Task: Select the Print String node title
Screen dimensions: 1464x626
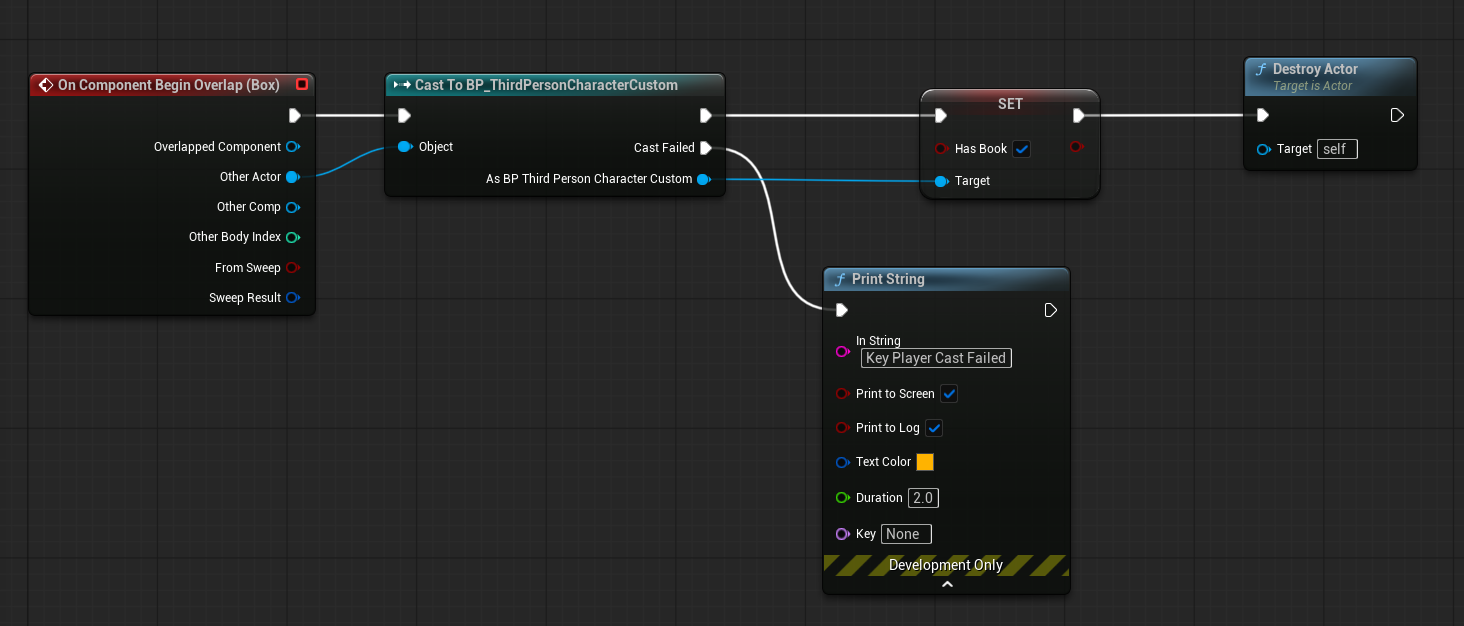Action: pos(888,279)
